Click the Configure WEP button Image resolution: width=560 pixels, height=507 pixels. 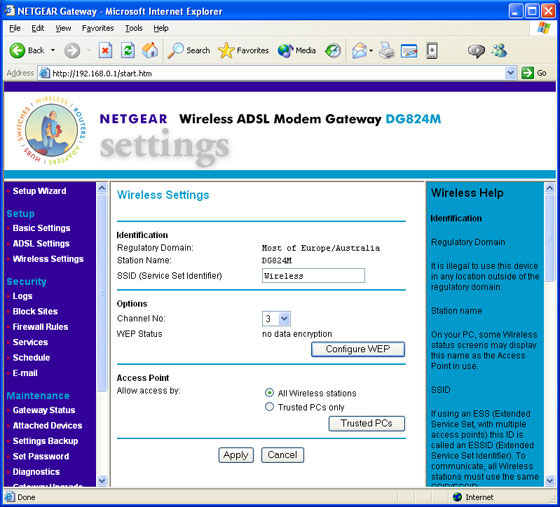[x=358, y=349]
